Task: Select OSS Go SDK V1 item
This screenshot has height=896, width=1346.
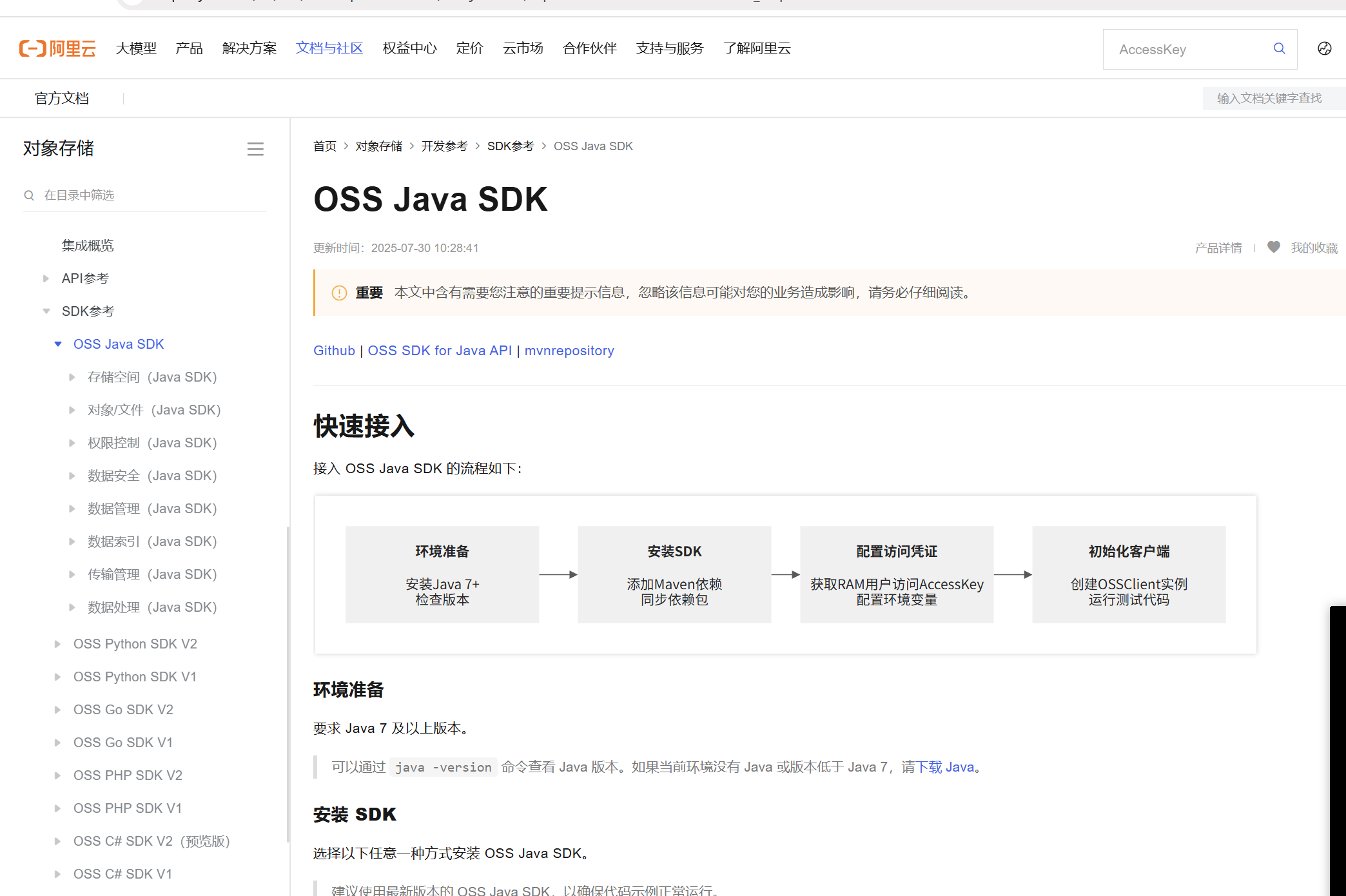Action: (123, 743)
